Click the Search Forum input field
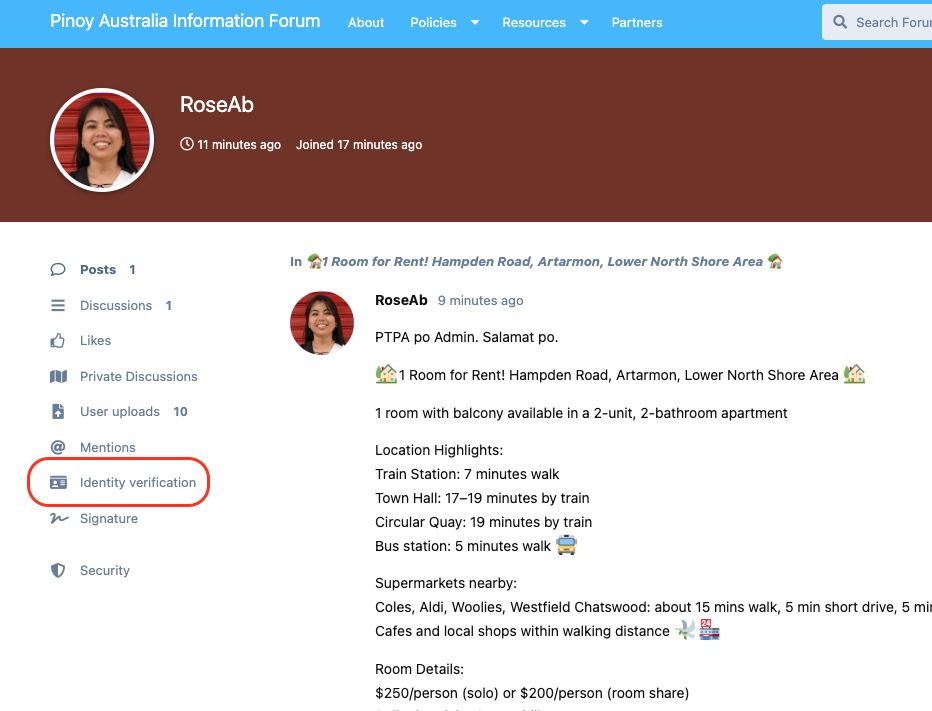Screen dimensions: 932x711 pyautogui.click(x=890, y=22)
